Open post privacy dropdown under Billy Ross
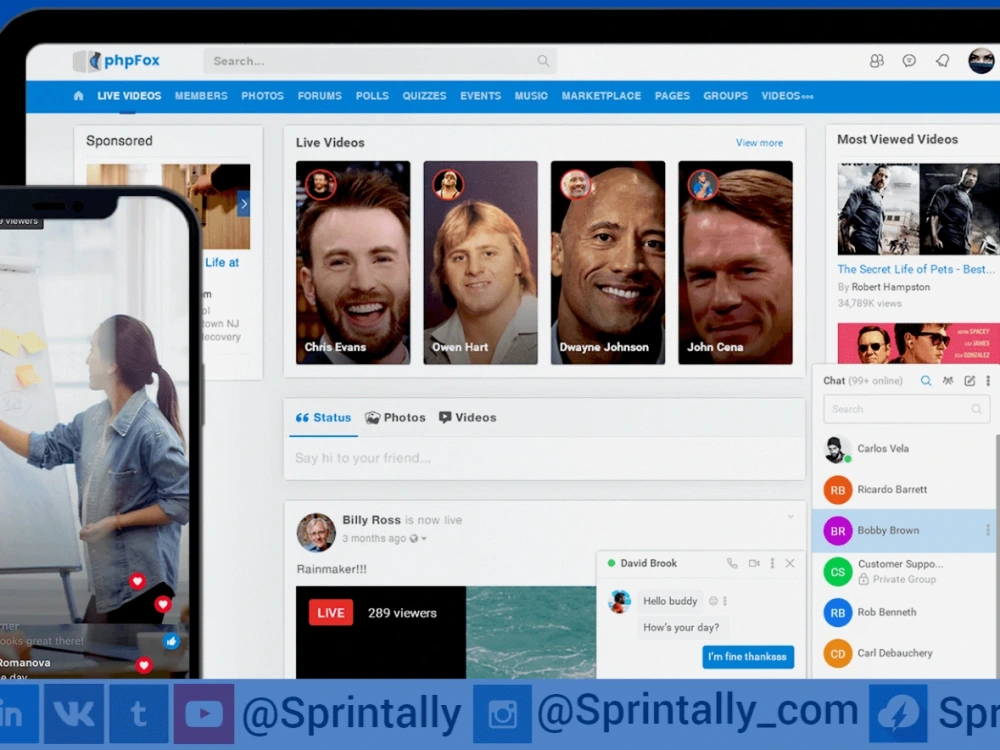The height and width of the screenshot is (750, 1000). pyautogui.click(x=418, y=539)
